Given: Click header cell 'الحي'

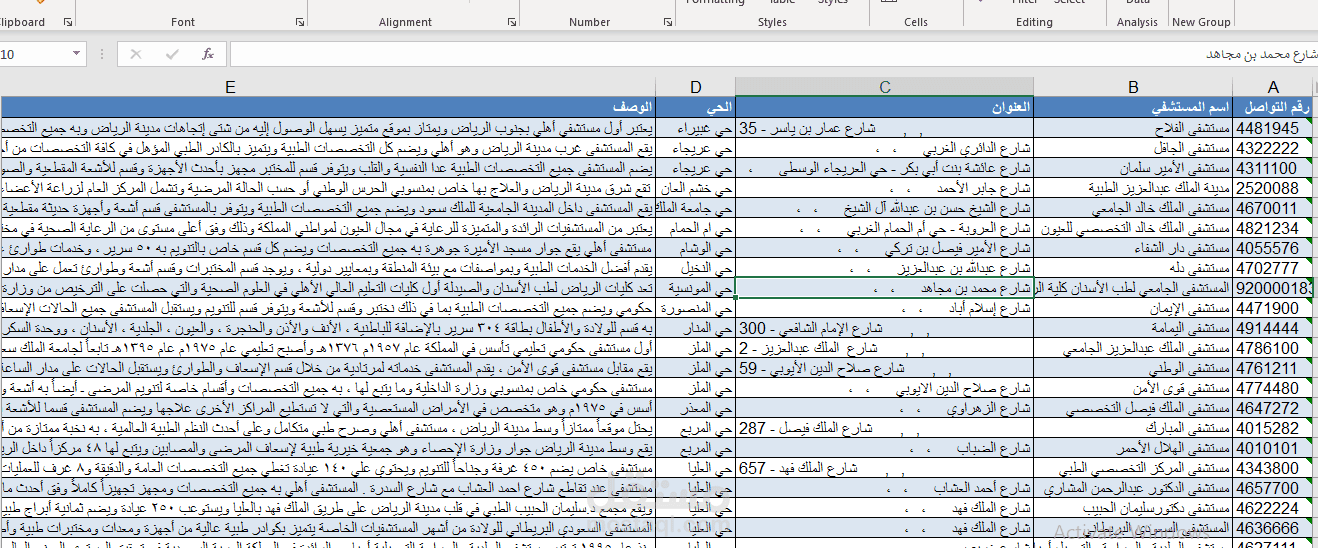Looking at the screenshot, I should click(x=695, y=107).
